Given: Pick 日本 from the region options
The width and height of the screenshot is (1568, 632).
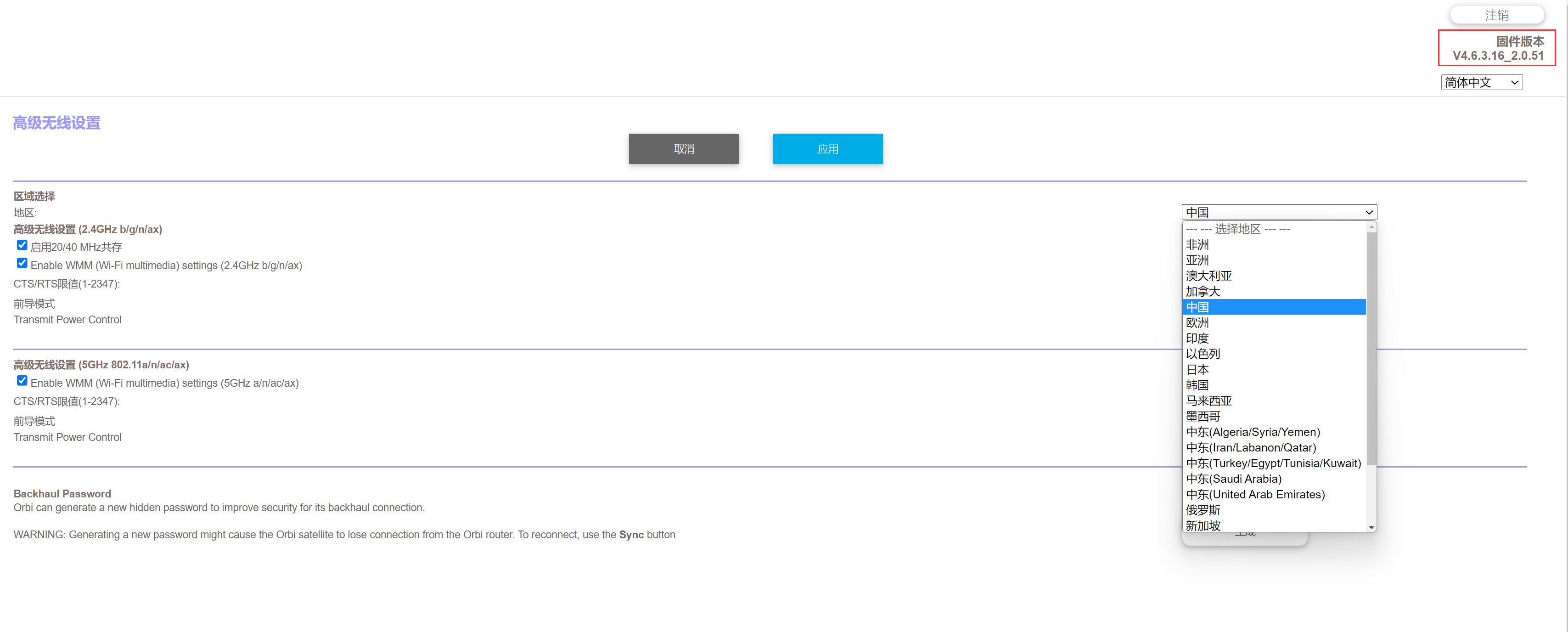Looking at the screenshot, I should pos(1197,370).
